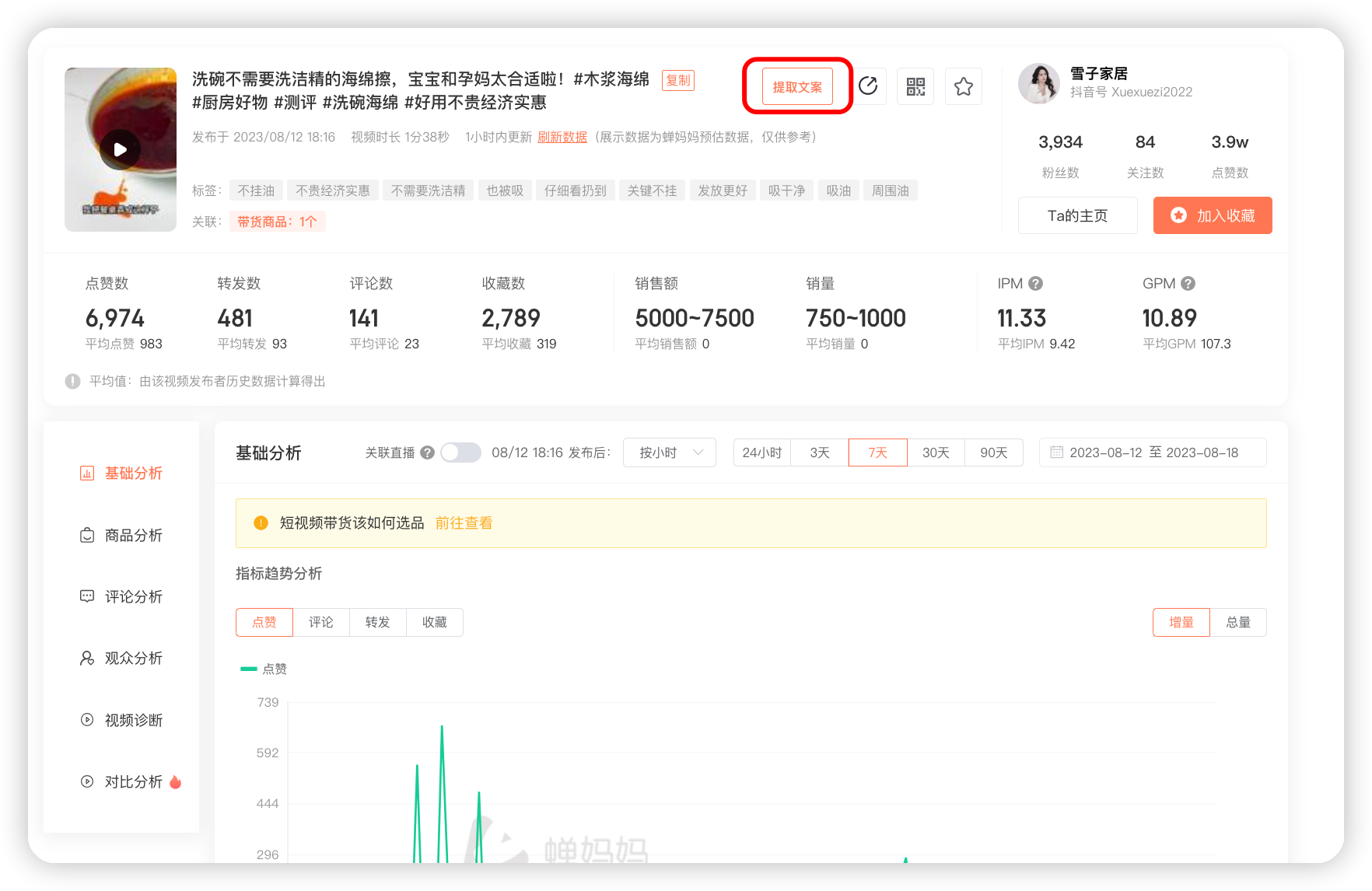This screenshot has width=1372, height=891.
Task: Open 观众分析 in the sidebar
Action: point(121,659)
